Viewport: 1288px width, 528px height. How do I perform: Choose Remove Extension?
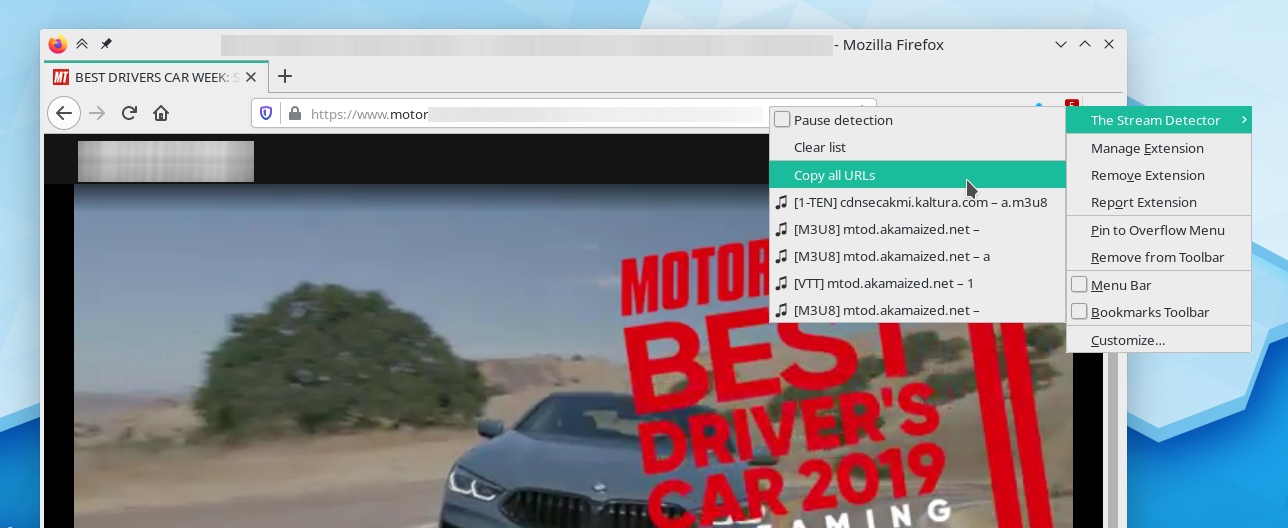(1158, 175)
